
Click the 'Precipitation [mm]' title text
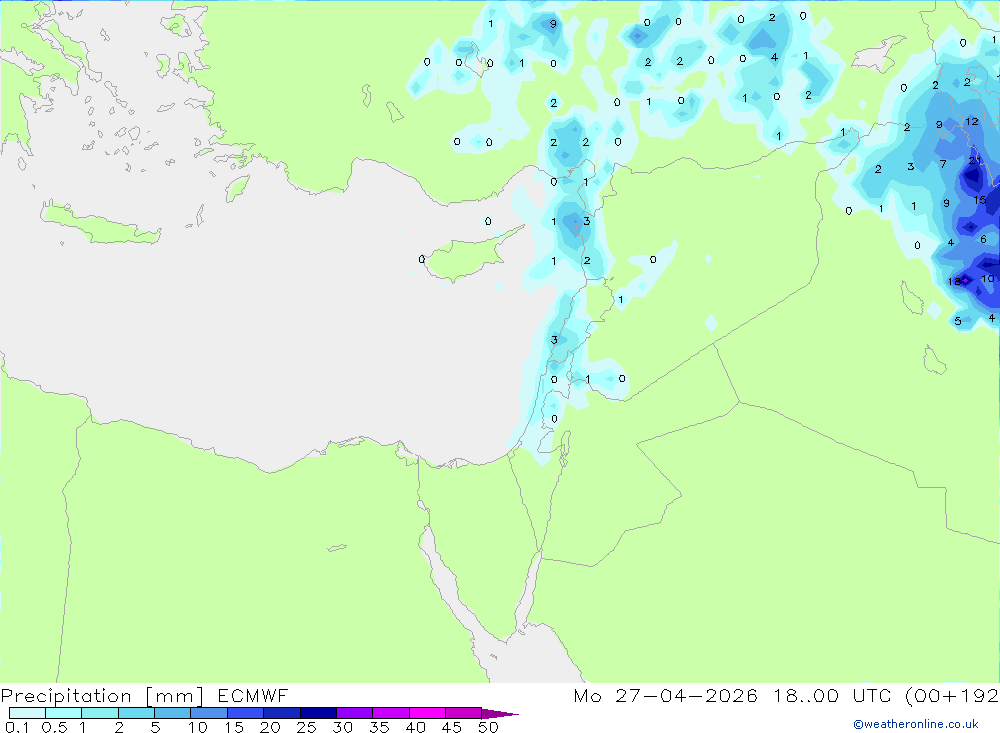click(102, 696)
